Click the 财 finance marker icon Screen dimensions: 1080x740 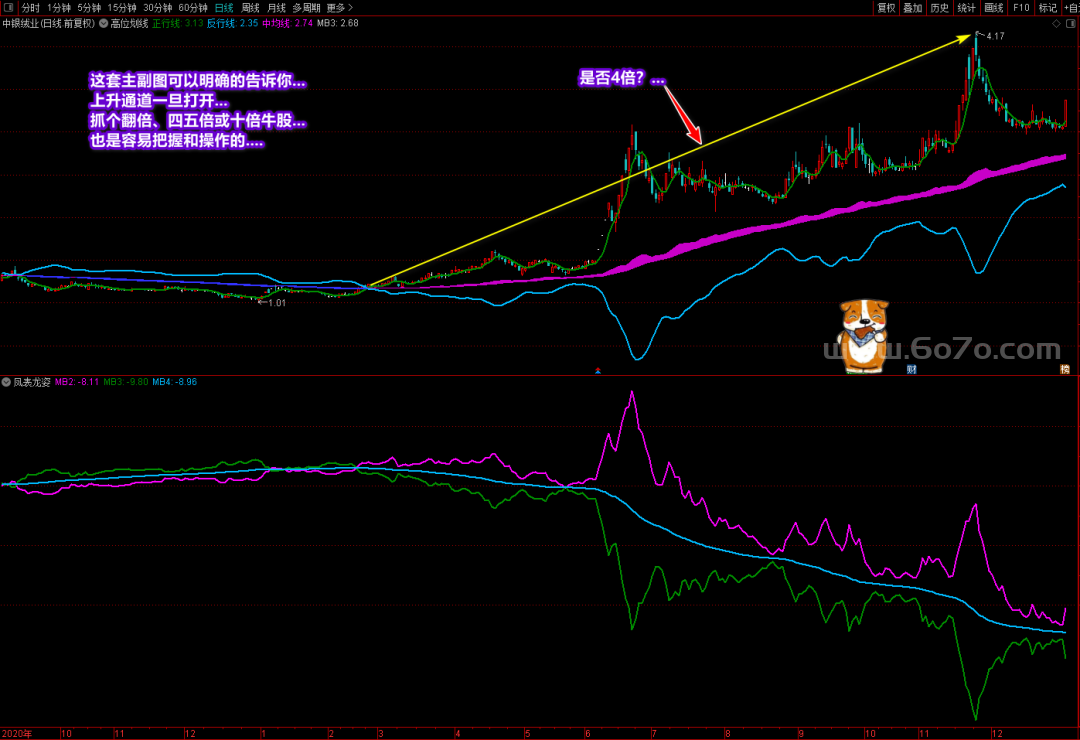point(911,369)
